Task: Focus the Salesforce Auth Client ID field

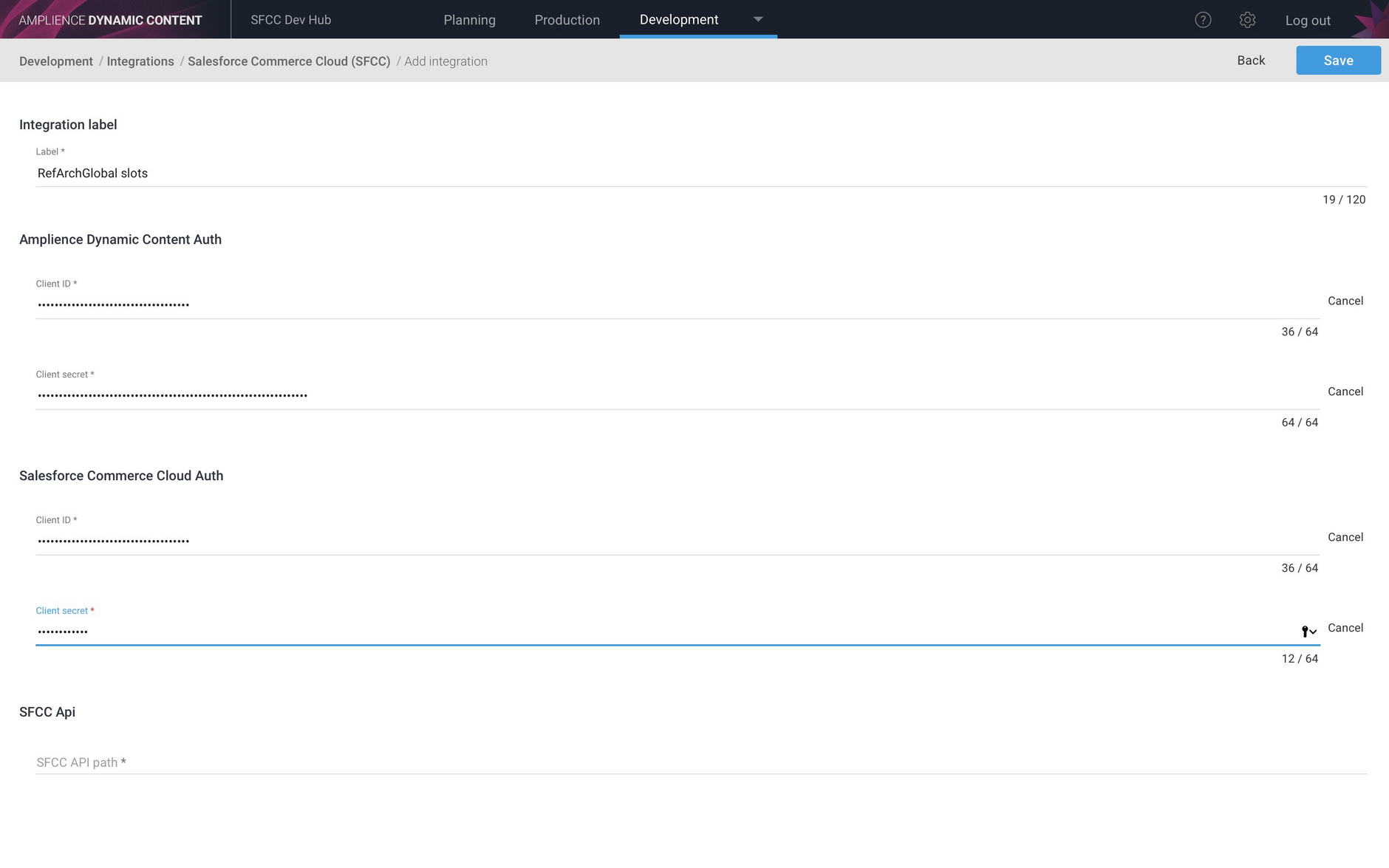Action: click(x=678, y=541)
